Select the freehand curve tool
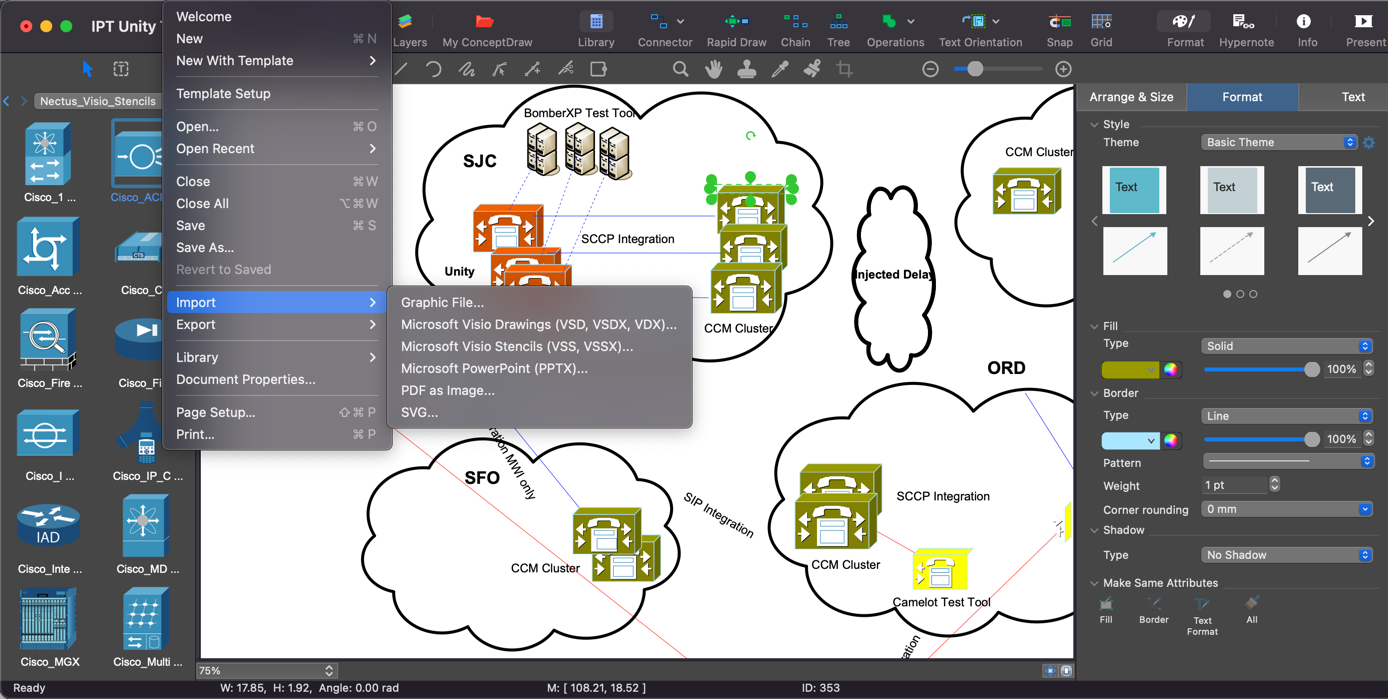 (x=466, y=69)
